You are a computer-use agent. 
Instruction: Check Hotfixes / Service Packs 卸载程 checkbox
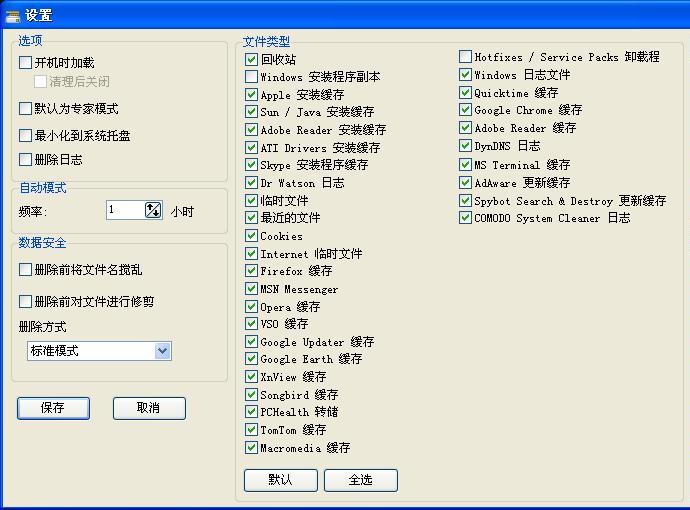click(x=466, y=57)
